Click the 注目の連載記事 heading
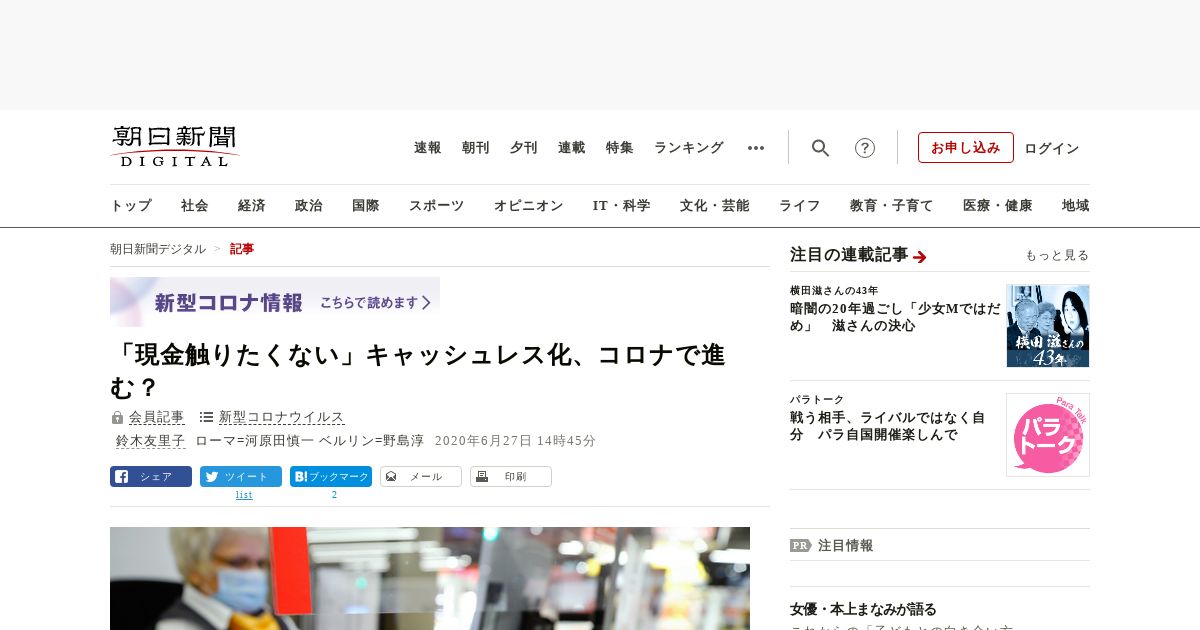 coord(849,255)
